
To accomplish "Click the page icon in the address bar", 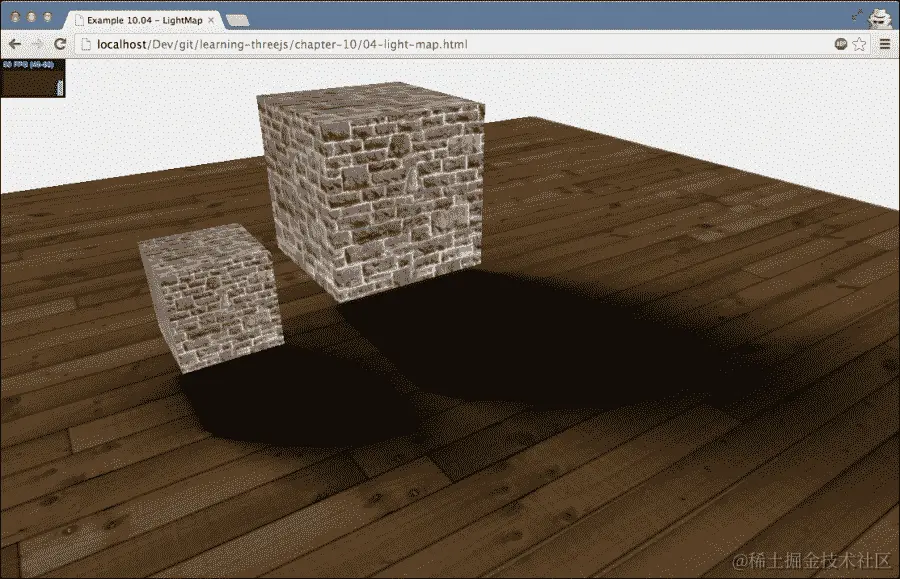I will (86, 44).
